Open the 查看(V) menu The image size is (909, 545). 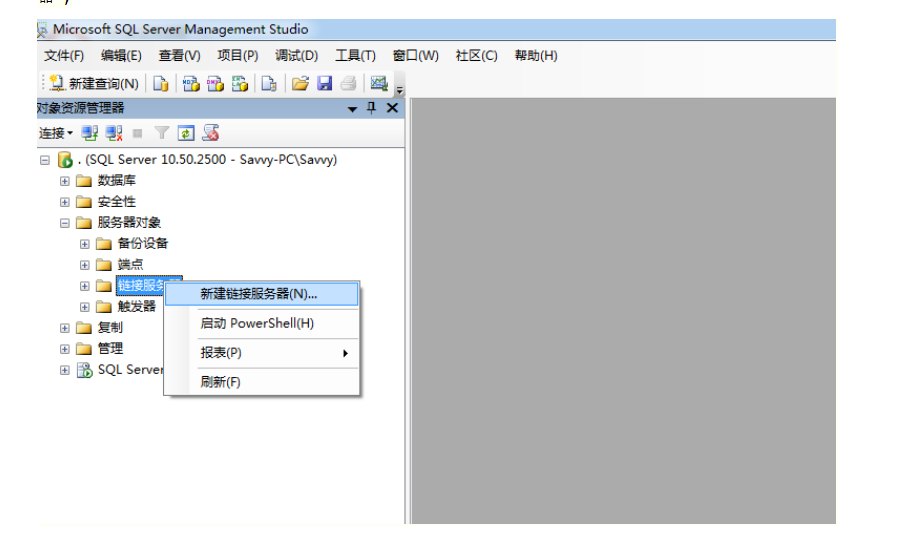[180, 56]
